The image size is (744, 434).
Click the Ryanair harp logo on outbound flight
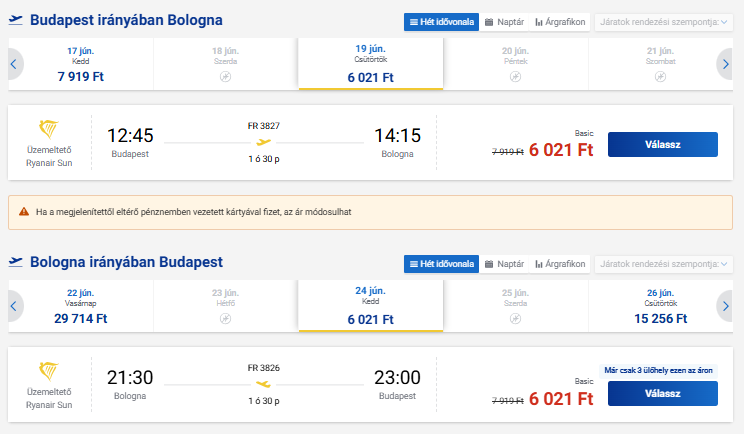pyautogui.click(x=48, y=129)
